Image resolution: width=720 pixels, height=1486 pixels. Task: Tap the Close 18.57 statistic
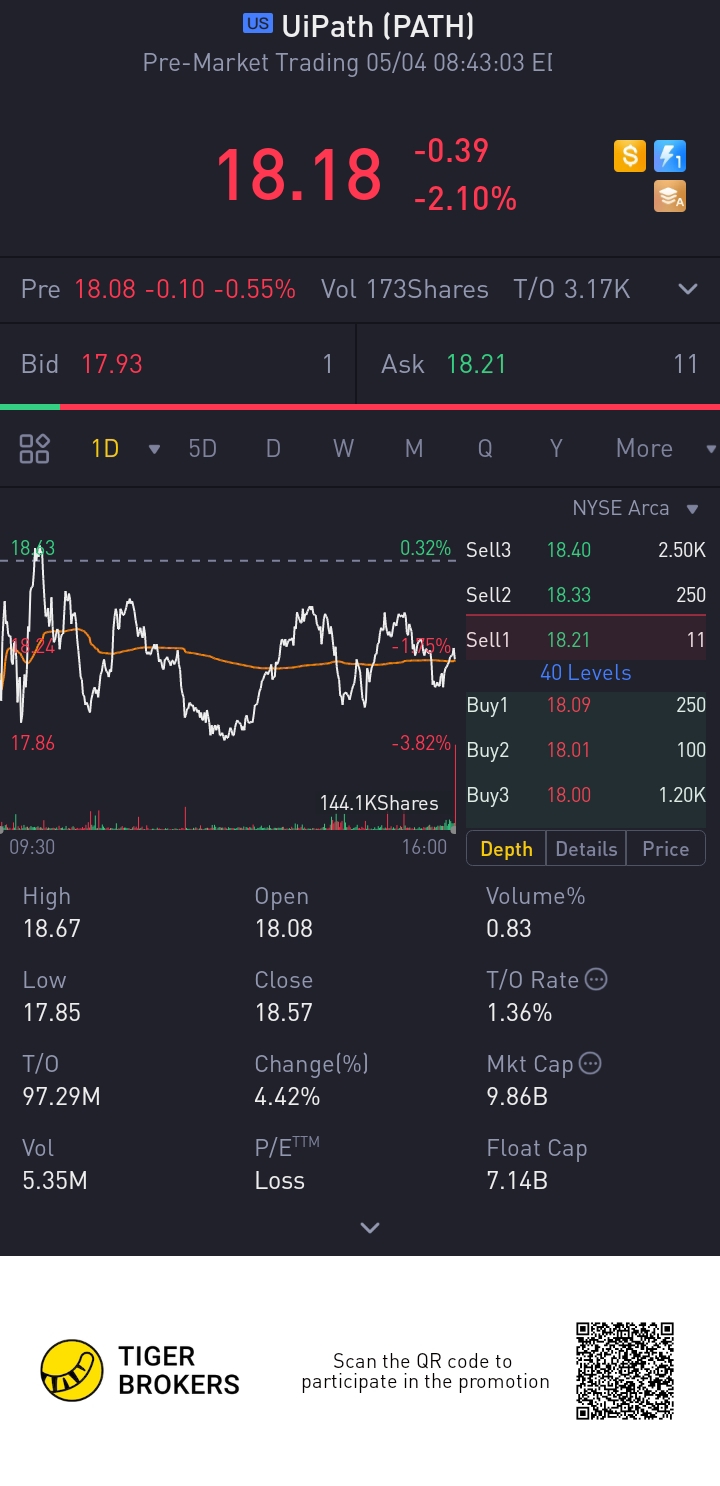click(x=284, y=996)
